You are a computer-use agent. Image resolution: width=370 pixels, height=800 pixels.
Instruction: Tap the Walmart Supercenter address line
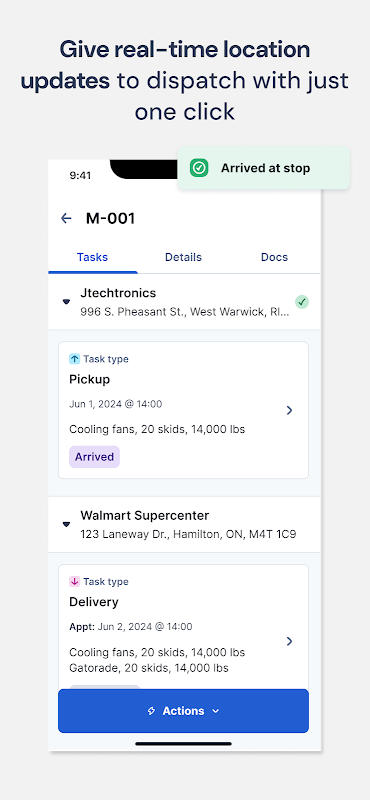[188, 535]
